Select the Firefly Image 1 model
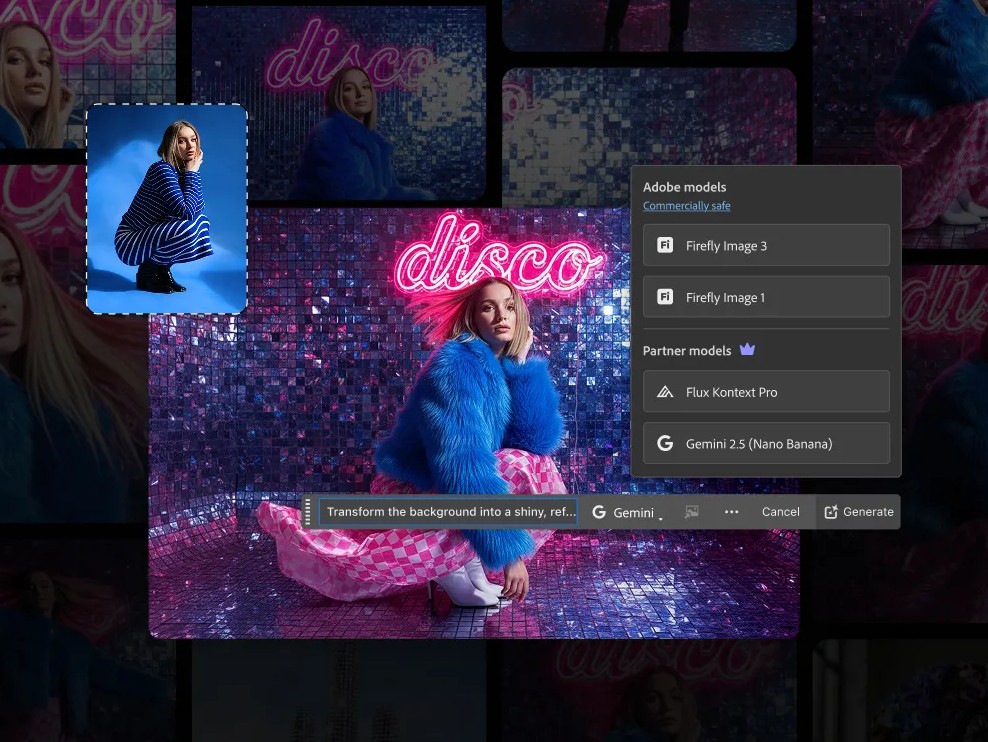This screenshot has height=742, width=988. pyautogui.click(x=766, y=297)
